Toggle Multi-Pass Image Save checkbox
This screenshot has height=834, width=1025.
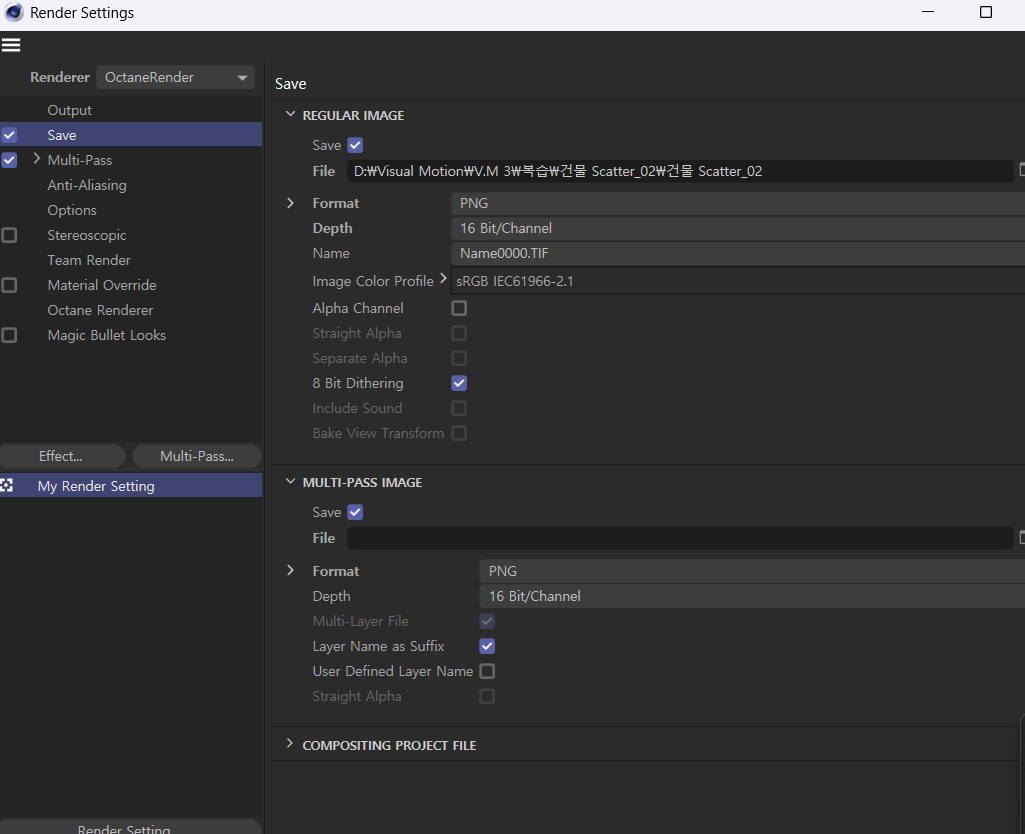click(355, 512)
